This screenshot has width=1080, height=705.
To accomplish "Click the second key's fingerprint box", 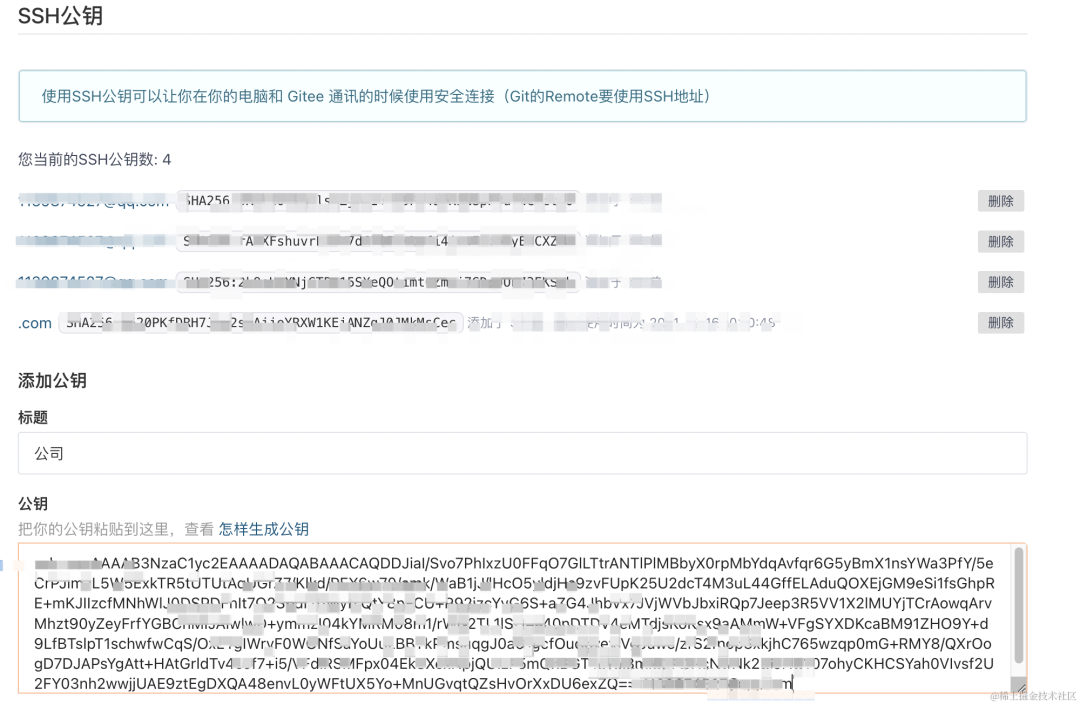I will (377, 241).
